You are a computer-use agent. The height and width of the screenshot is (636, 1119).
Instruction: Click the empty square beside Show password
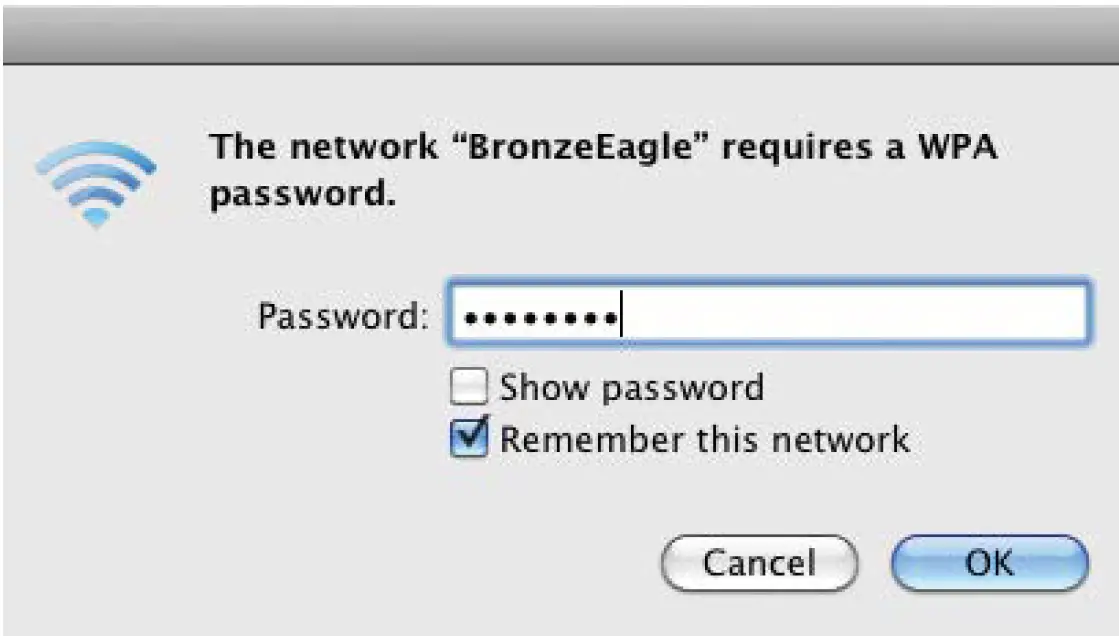470,387
